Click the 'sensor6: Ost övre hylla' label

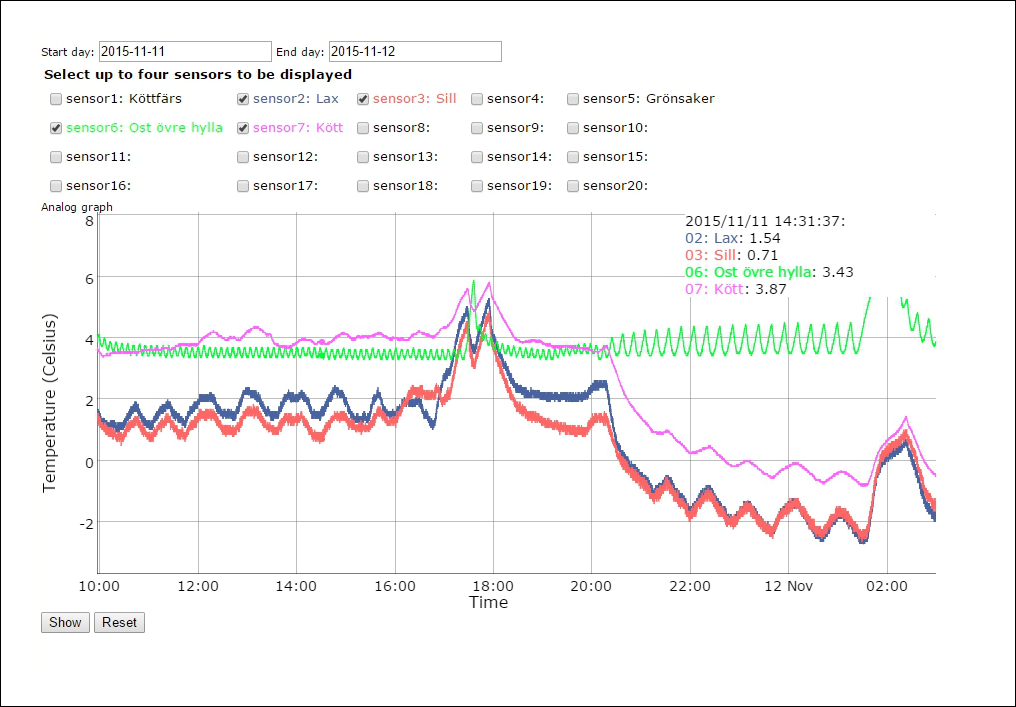(144, 128)
